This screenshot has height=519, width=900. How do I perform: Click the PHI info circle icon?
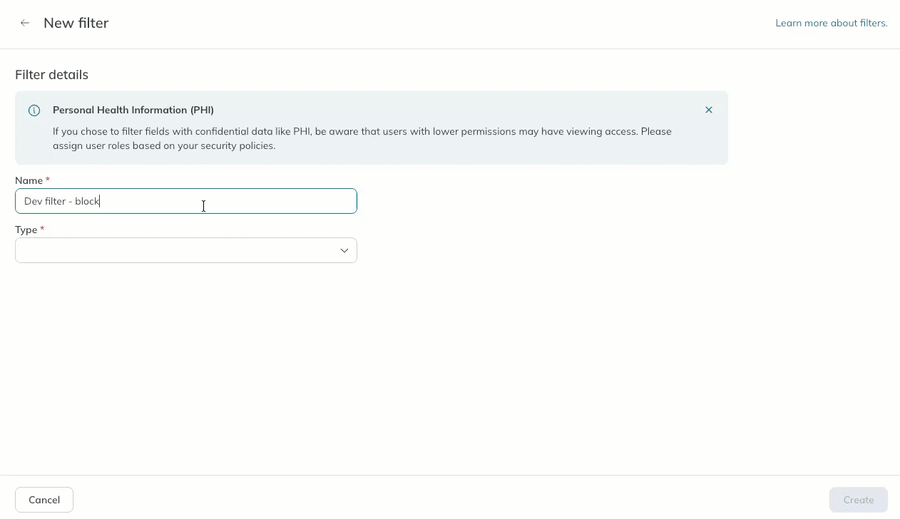(x=34, y=110)
